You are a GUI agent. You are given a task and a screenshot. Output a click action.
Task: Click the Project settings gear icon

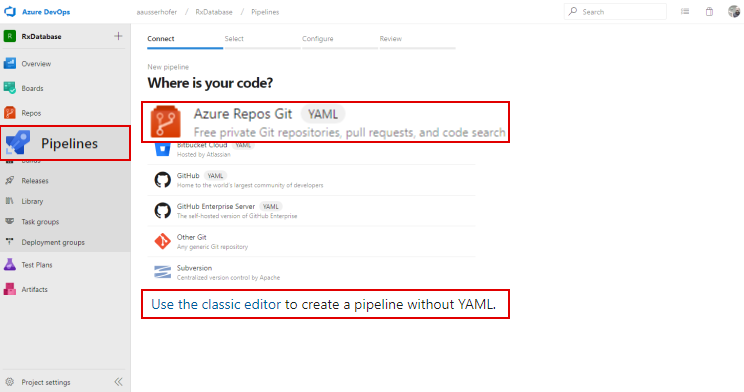10,382
